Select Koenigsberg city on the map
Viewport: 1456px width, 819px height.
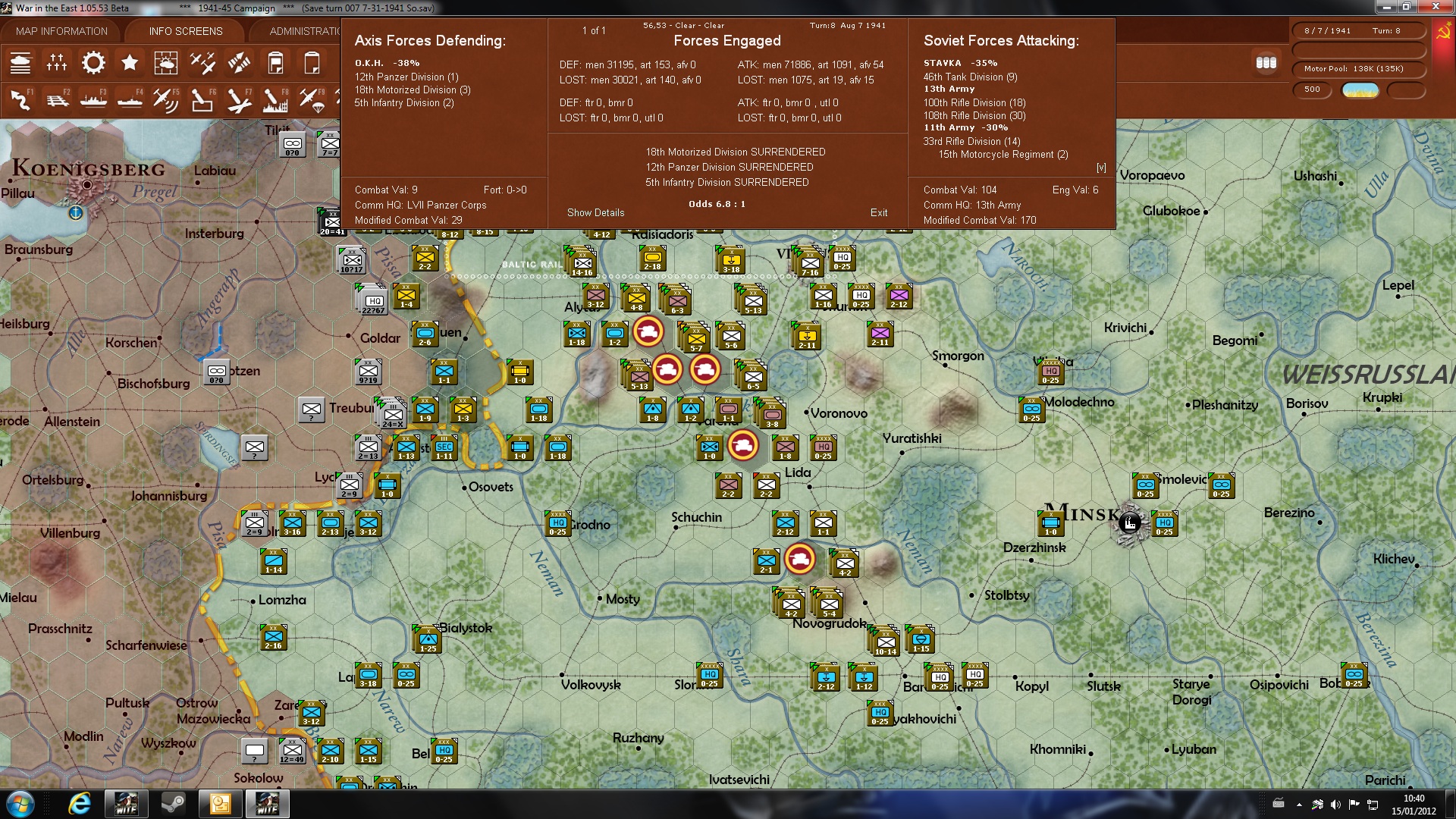tap(88, 184)
